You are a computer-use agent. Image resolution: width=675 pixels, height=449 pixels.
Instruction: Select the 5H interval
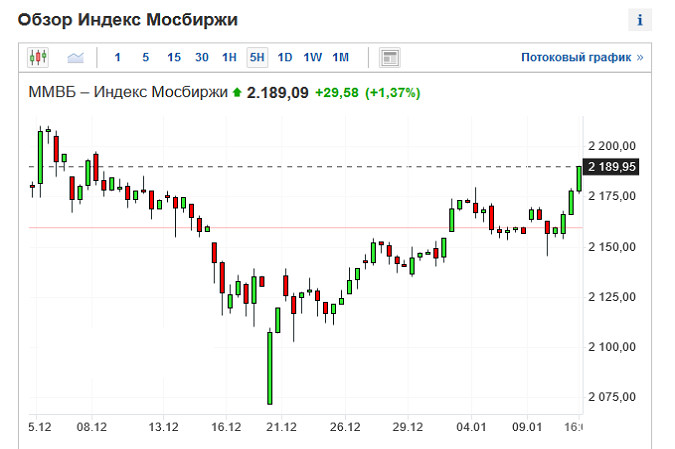[257, 57]
